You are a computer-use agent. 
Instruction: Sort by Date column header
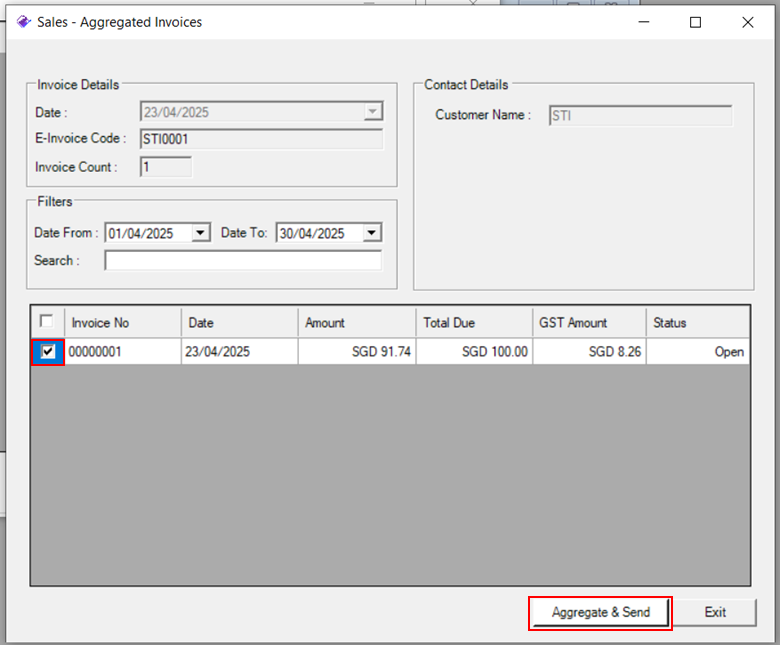click(240, 323)
